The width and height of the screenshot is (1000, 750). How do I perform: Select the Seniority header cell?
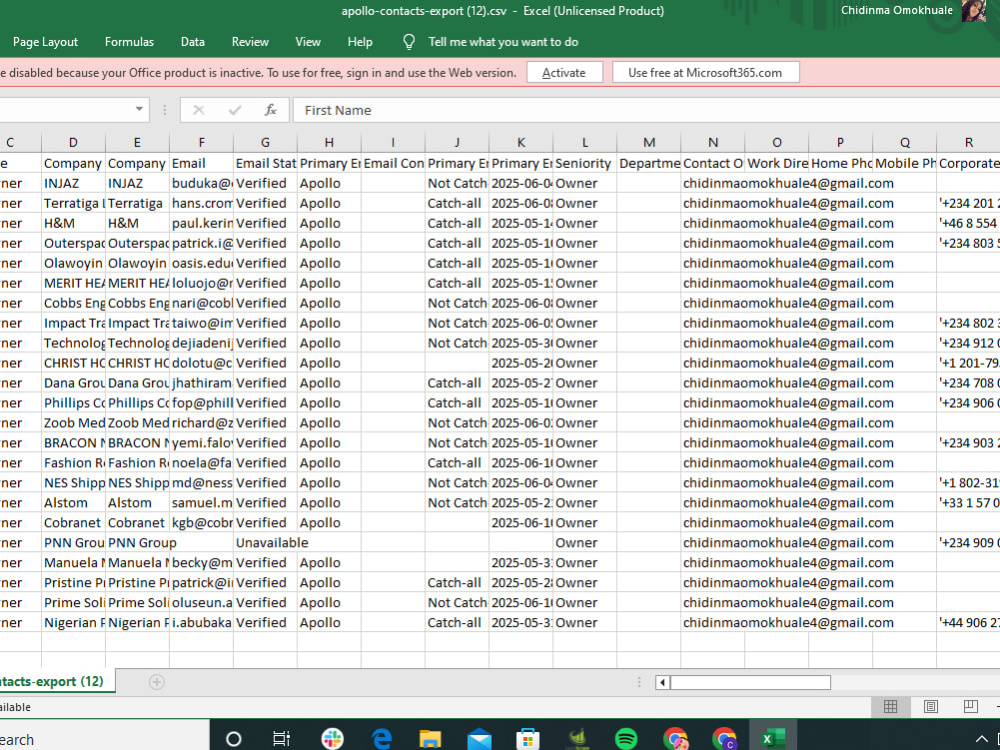tap(585, 163)
